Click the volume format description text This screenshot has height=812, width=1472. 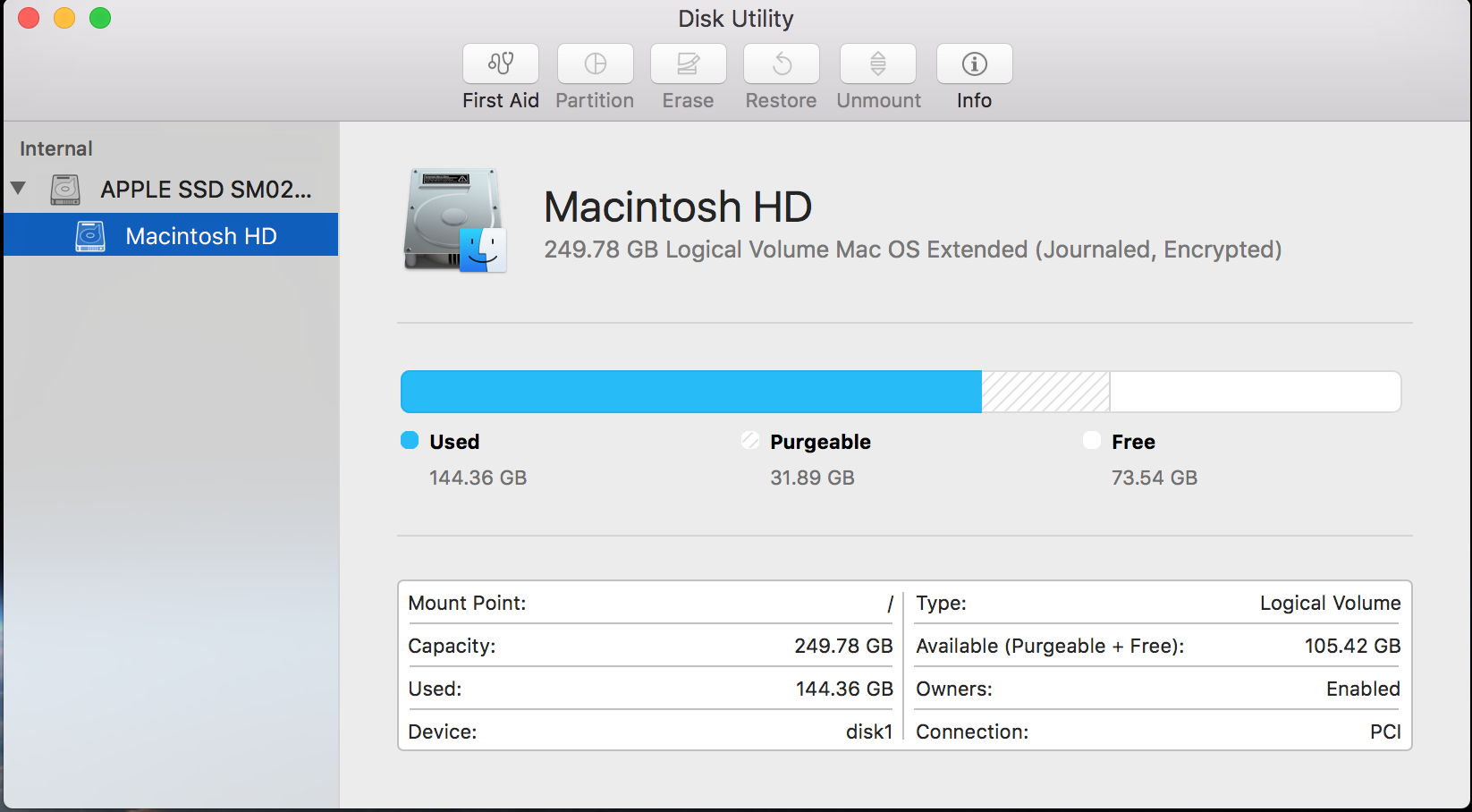pos(913,250)
